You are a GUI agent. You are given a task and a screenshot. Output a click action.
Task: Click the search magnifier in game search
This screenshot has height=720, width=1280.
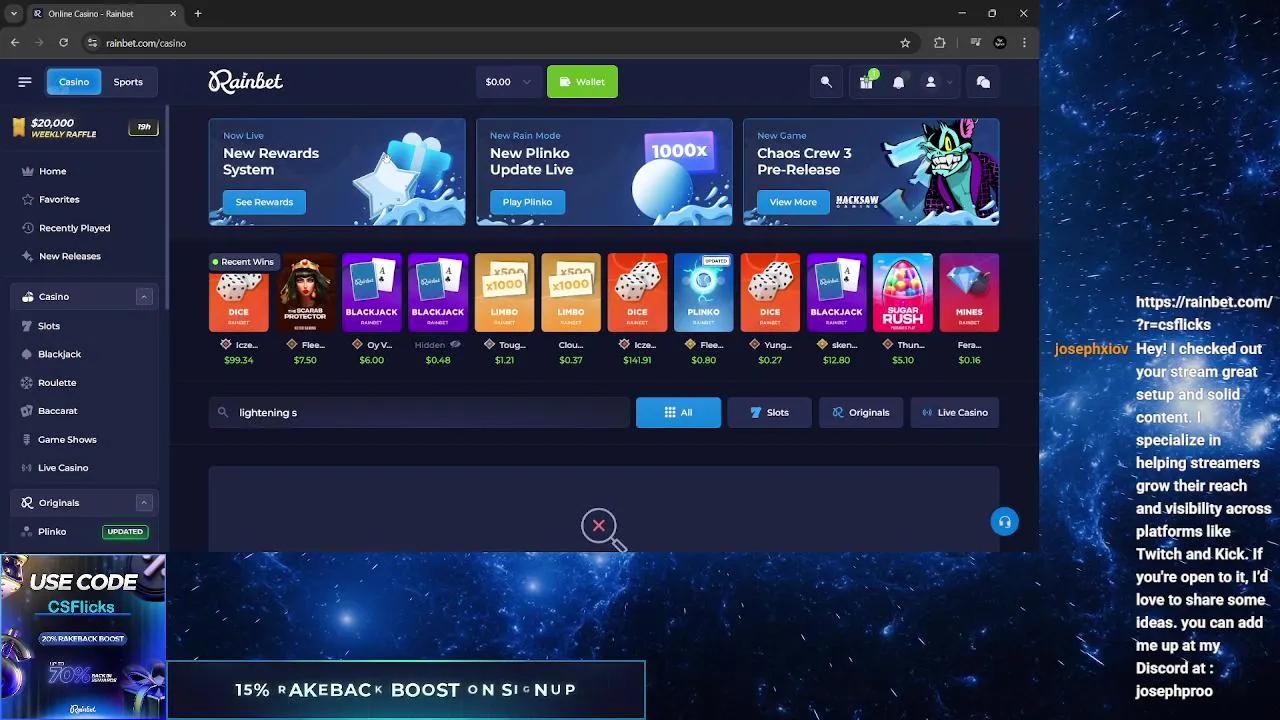(x=223, y=412)
